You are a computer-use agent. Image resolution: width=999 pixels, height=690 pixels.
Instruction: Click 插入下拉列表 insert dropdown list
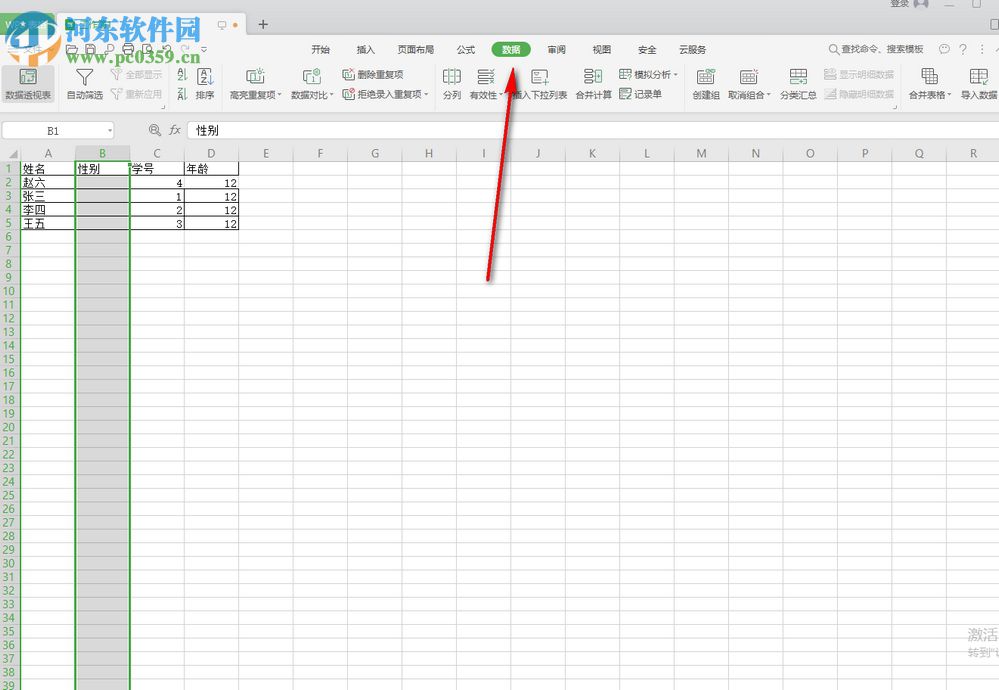[x=540, y=83]
